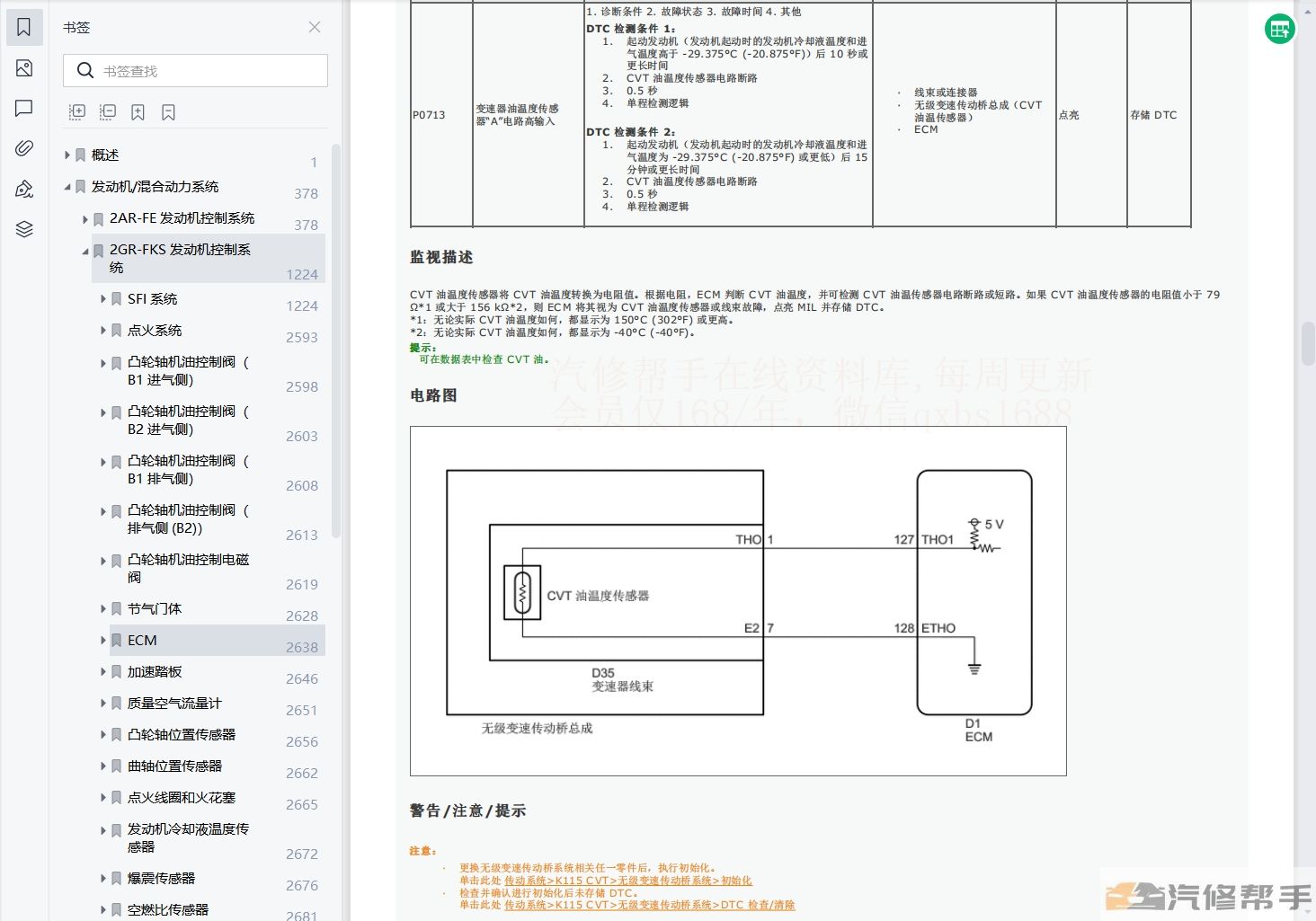Viewport: 1316px width, 921px height.
Task: Select the ECM bookmark entry
Action: tap(142, 641)
